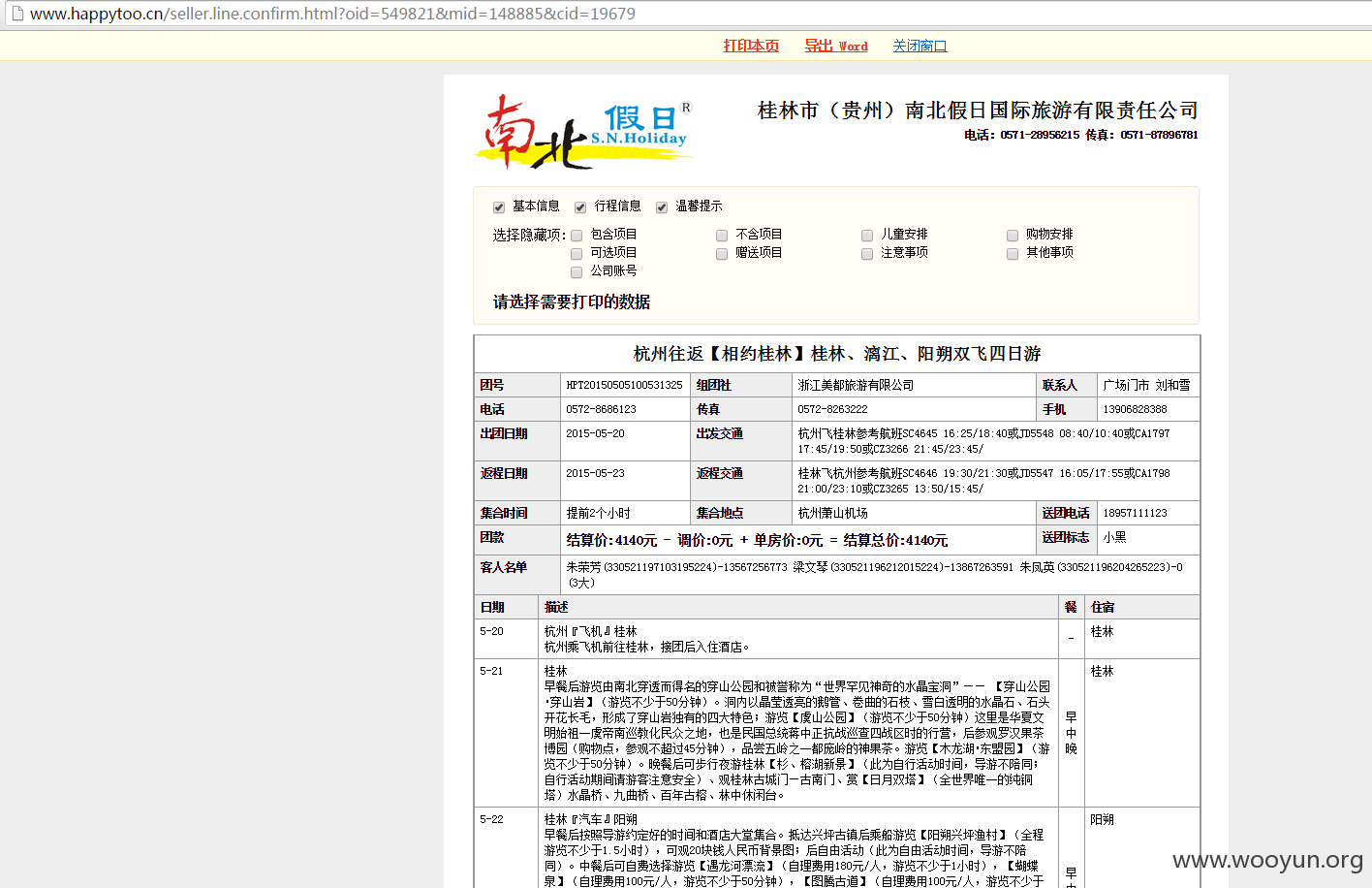This screenshot has width=1372, height=888.
Task: Tick the 包含项目 checkbox
Action: [577, 236]
